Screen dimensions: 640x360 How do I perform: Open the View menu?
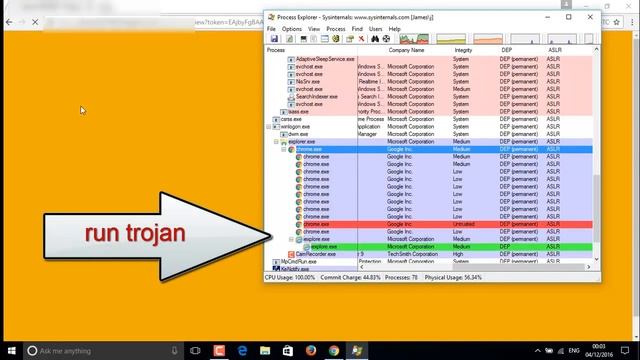tap(314, 29)
